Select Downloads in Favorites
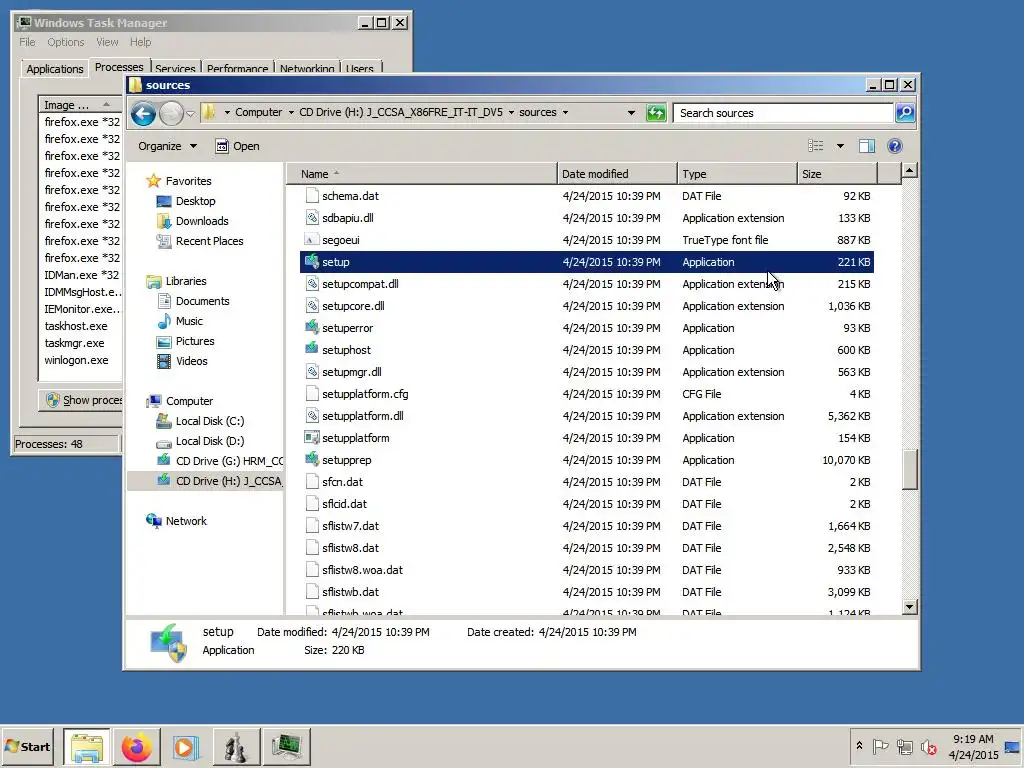This screenshot has height=768, width=1024. pyautogui.click(x=202, y=221)
